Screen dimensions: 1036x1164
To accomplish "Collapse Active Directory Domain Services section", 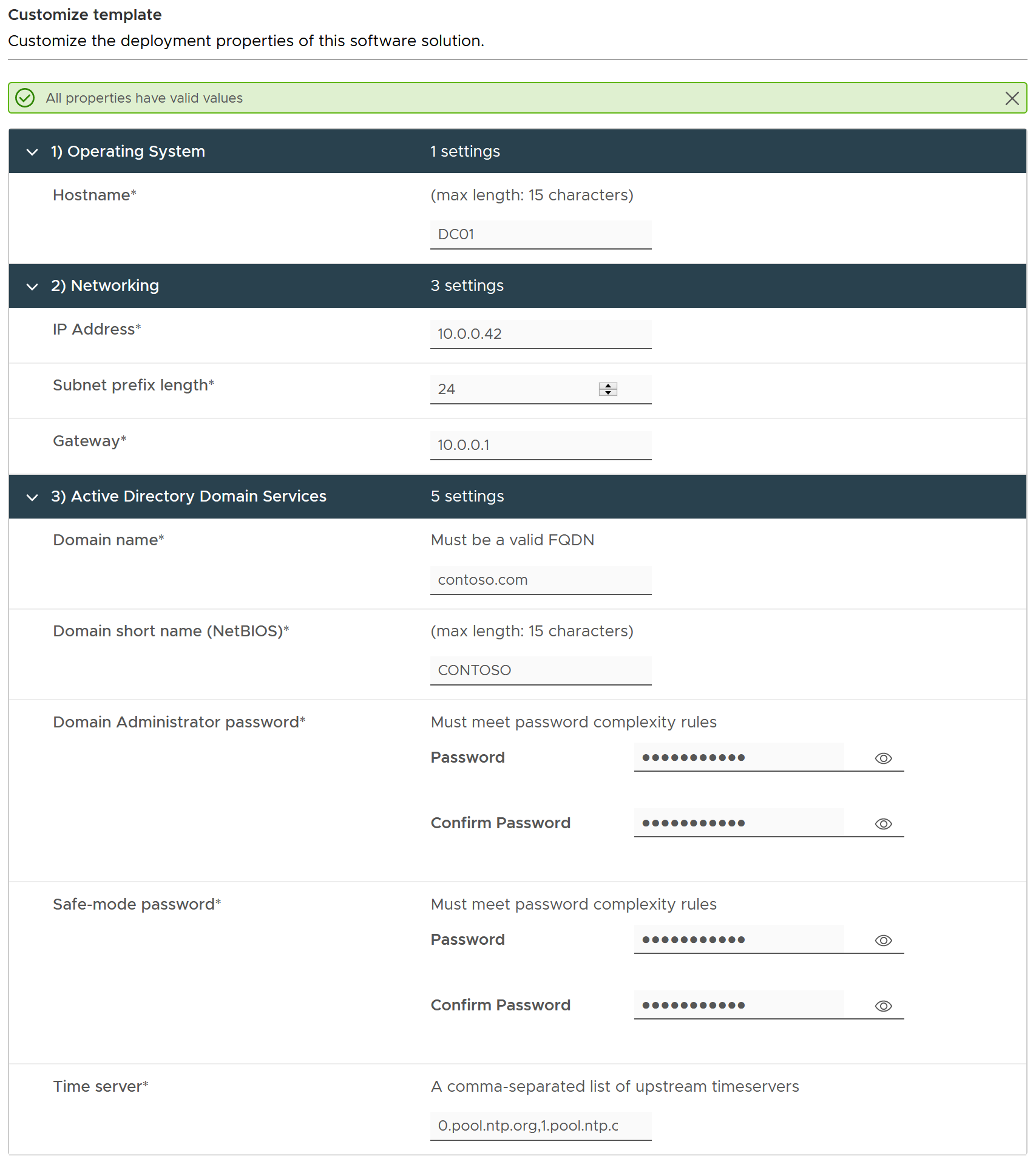I will pyautogui.click(x=32, y=497).
